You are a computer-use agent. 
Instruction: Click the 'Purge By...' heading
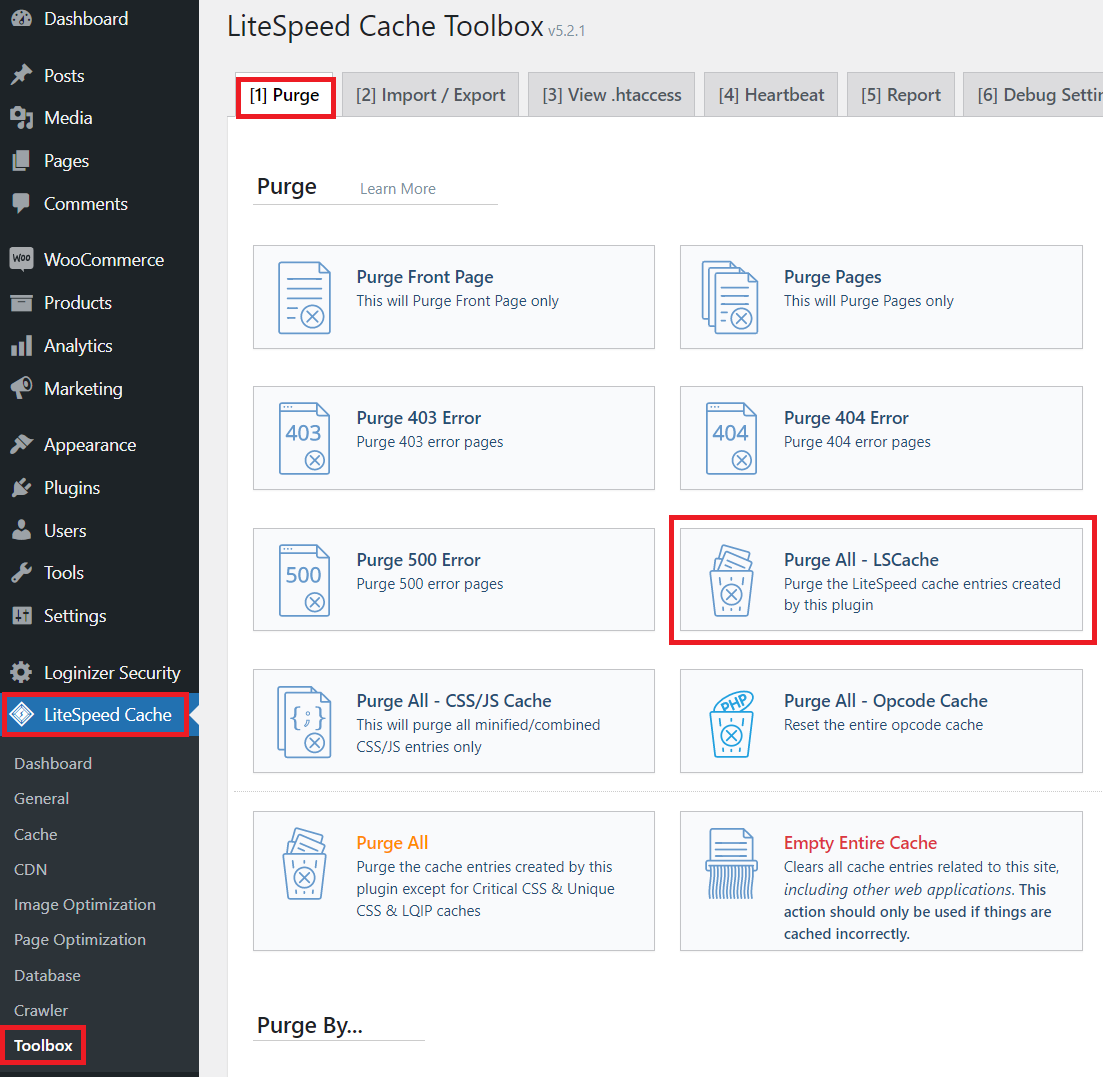click(x=310, y=1026)
